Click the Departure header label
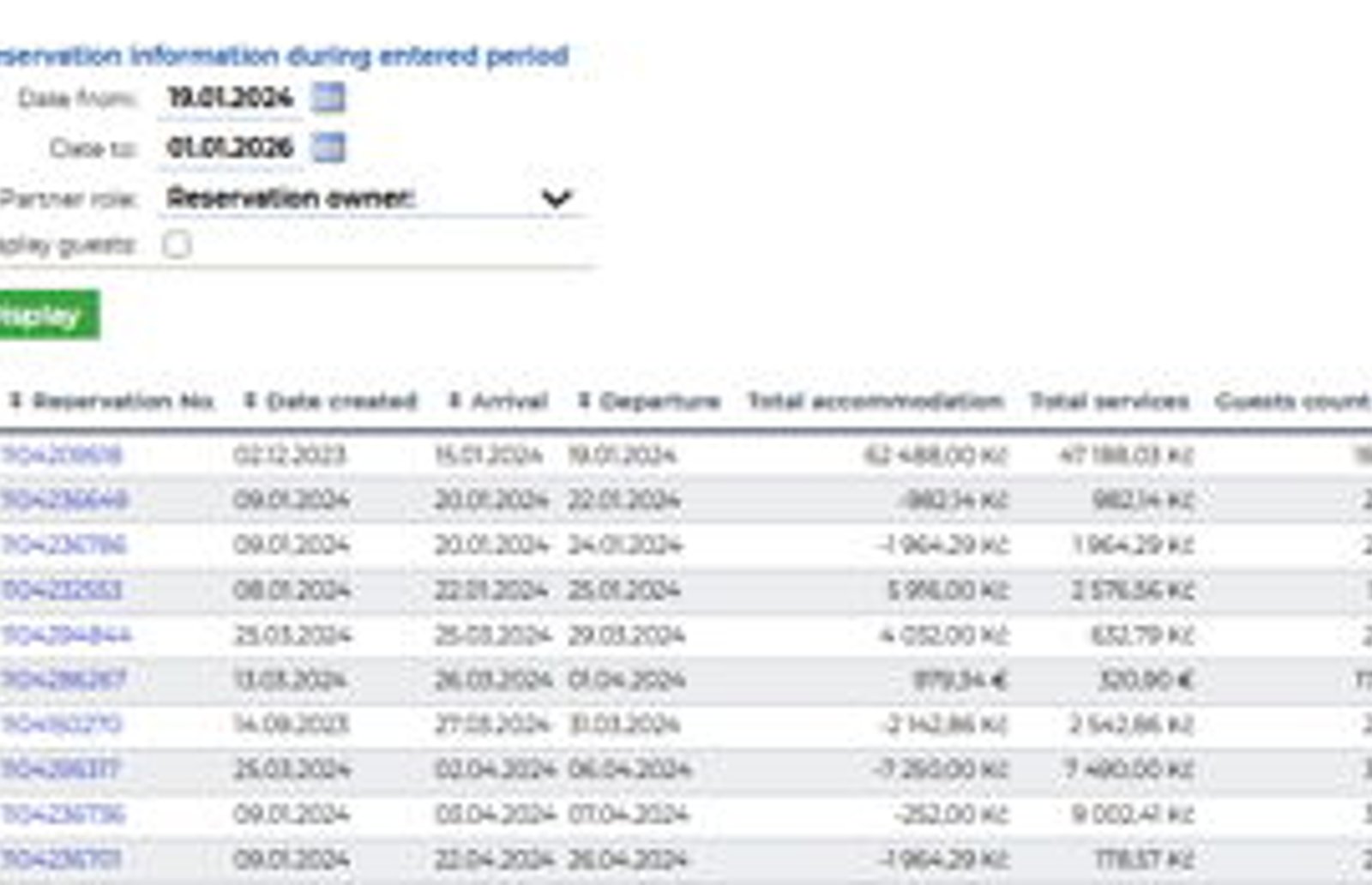The image size is (1372, 885). click(659, 400)
